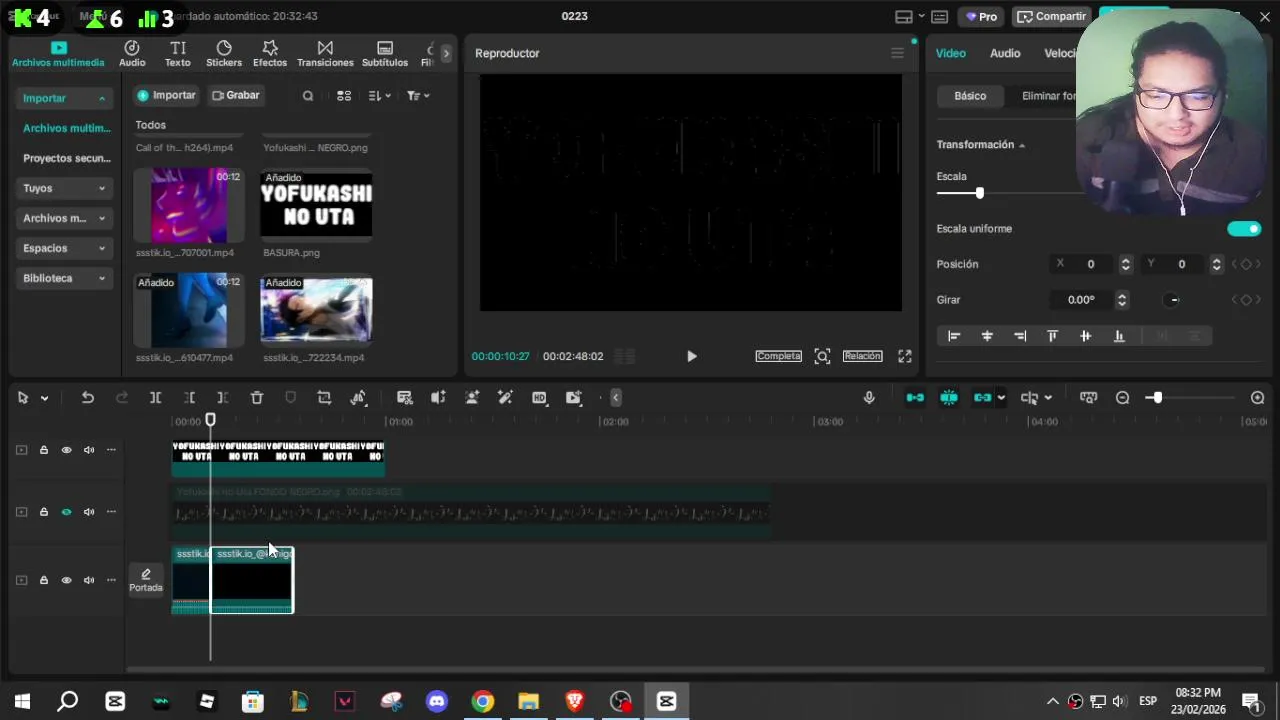Click the undo arrow in timeline toolbar
Screen dimensions: 1280x720
coord(88,398)
